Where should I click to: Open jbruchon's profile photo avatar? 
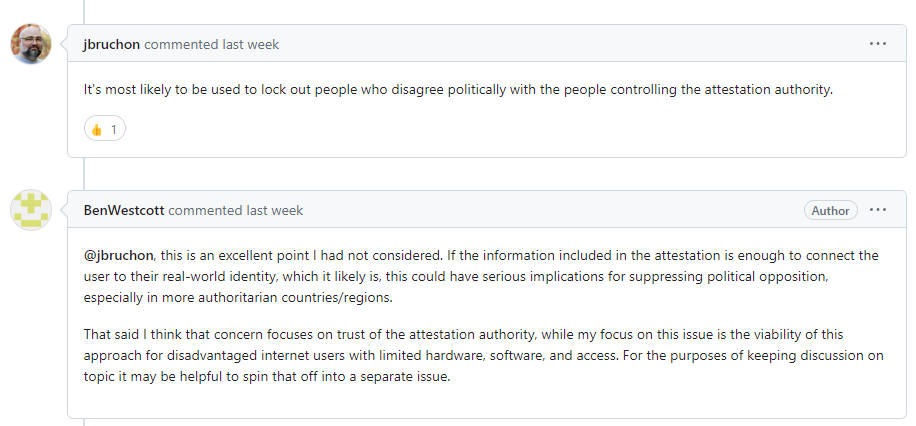[31, 44]
